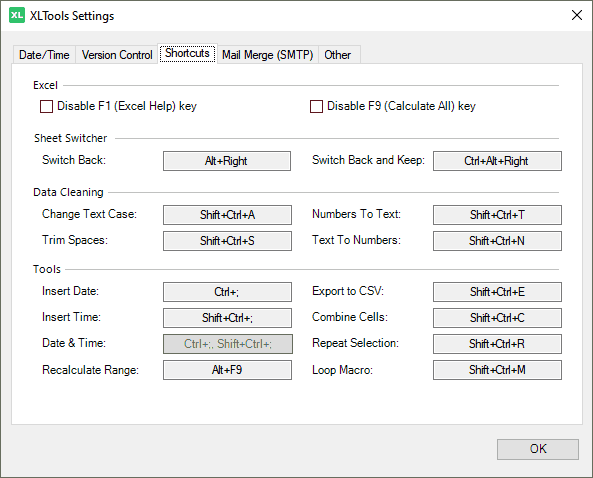
Task: Switch to the Date/Time tab
Action: [x=44, y=55]
